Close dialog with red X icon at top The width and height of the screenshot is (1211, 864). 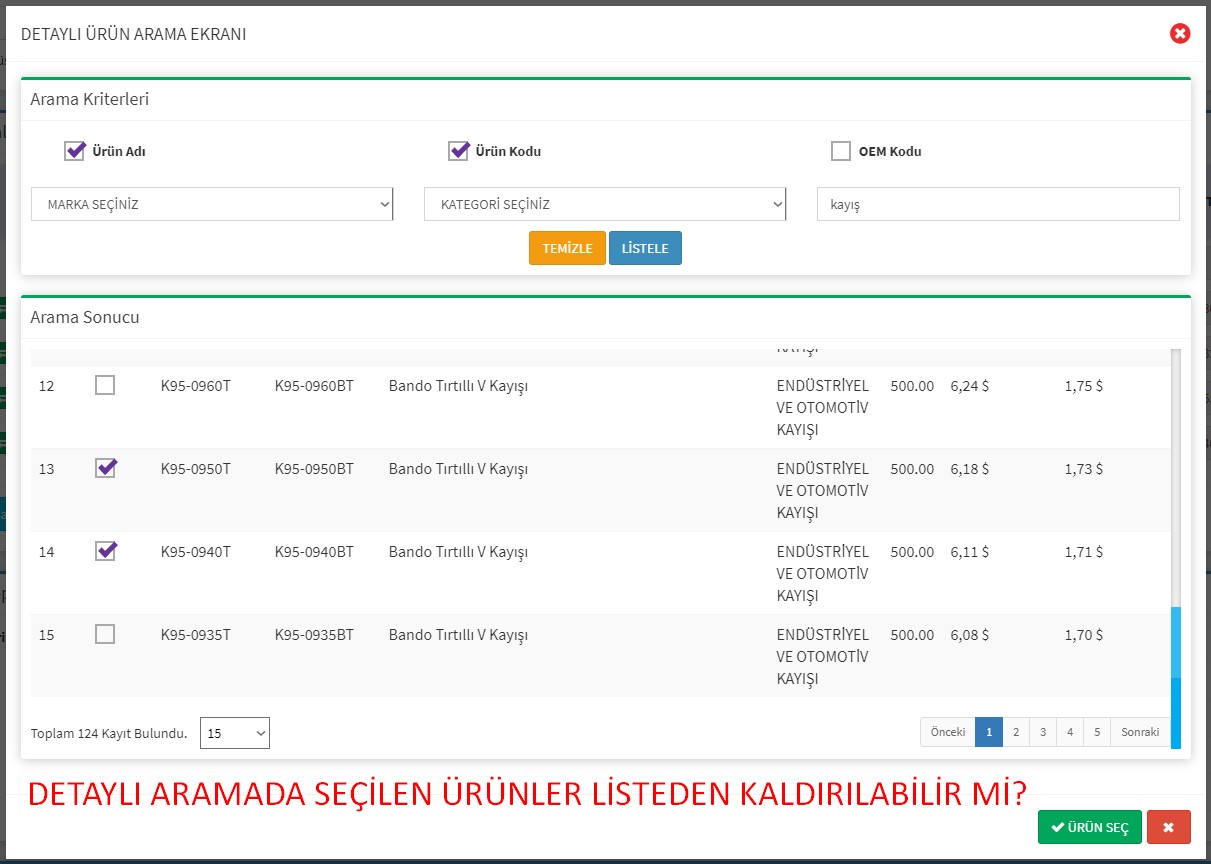pyautogui.click(x=1180, y=34)
